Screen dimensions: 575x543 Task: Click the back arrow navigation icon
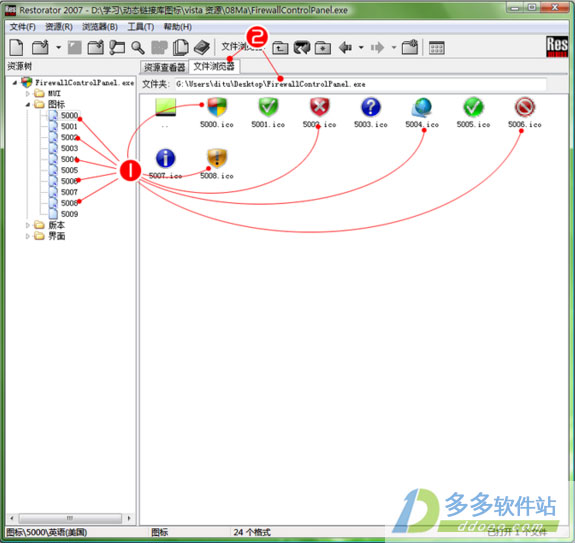click(x=345, y=48)
